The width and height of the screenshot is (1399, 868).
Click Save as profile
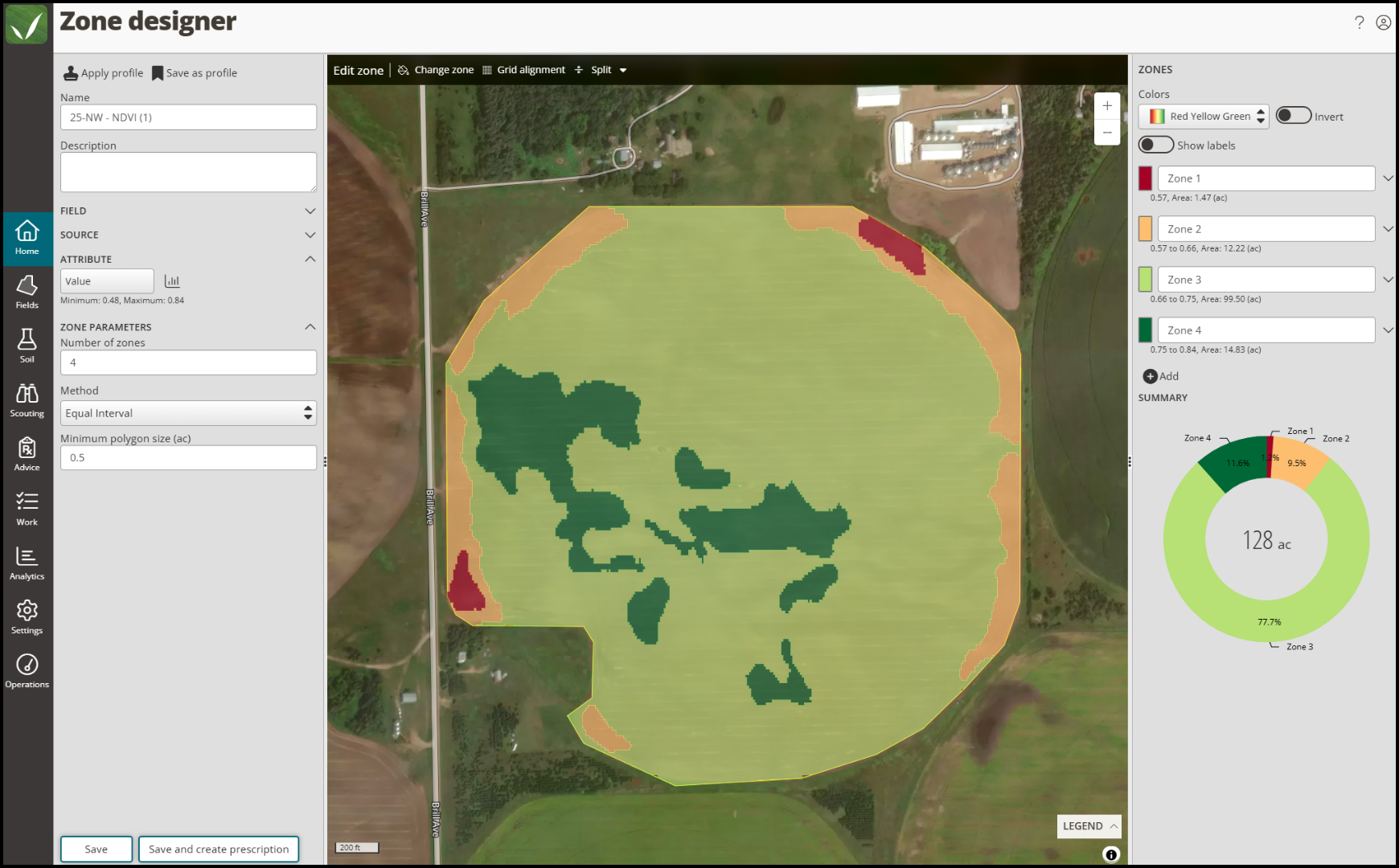(x=195, y=73)
